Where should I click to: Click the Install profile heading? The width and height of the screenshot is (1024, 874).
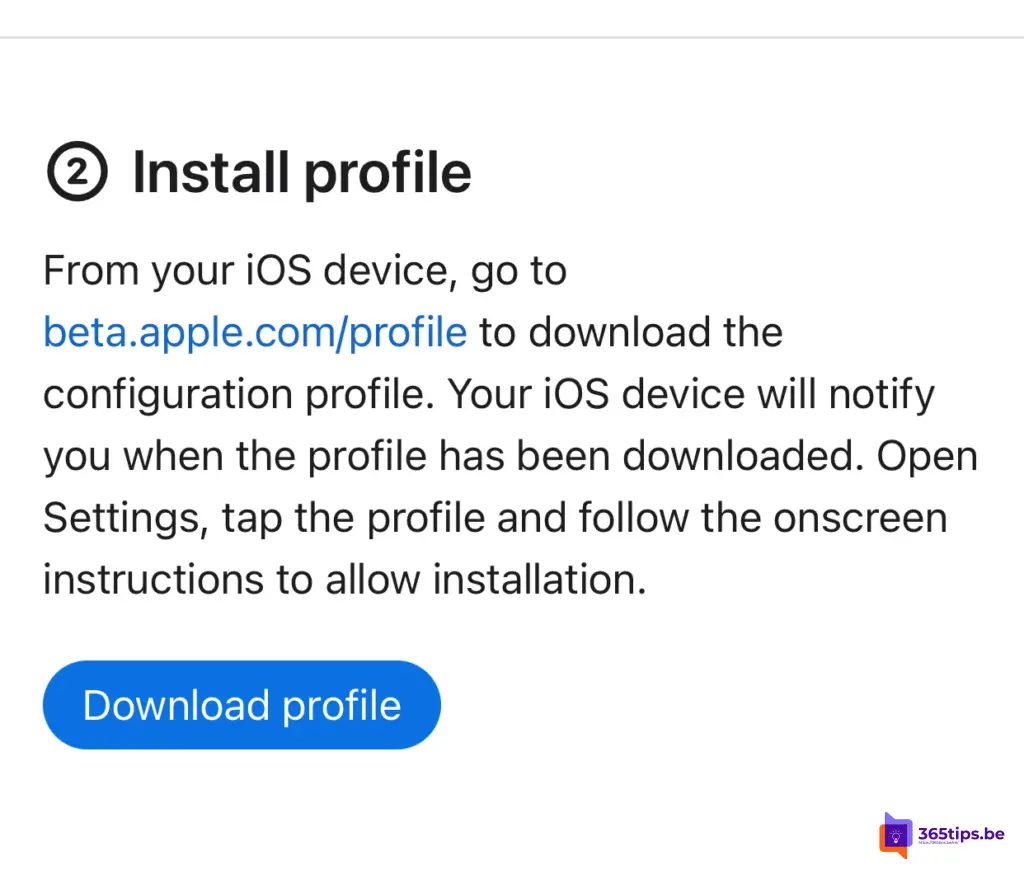click(x=302, y=172)
